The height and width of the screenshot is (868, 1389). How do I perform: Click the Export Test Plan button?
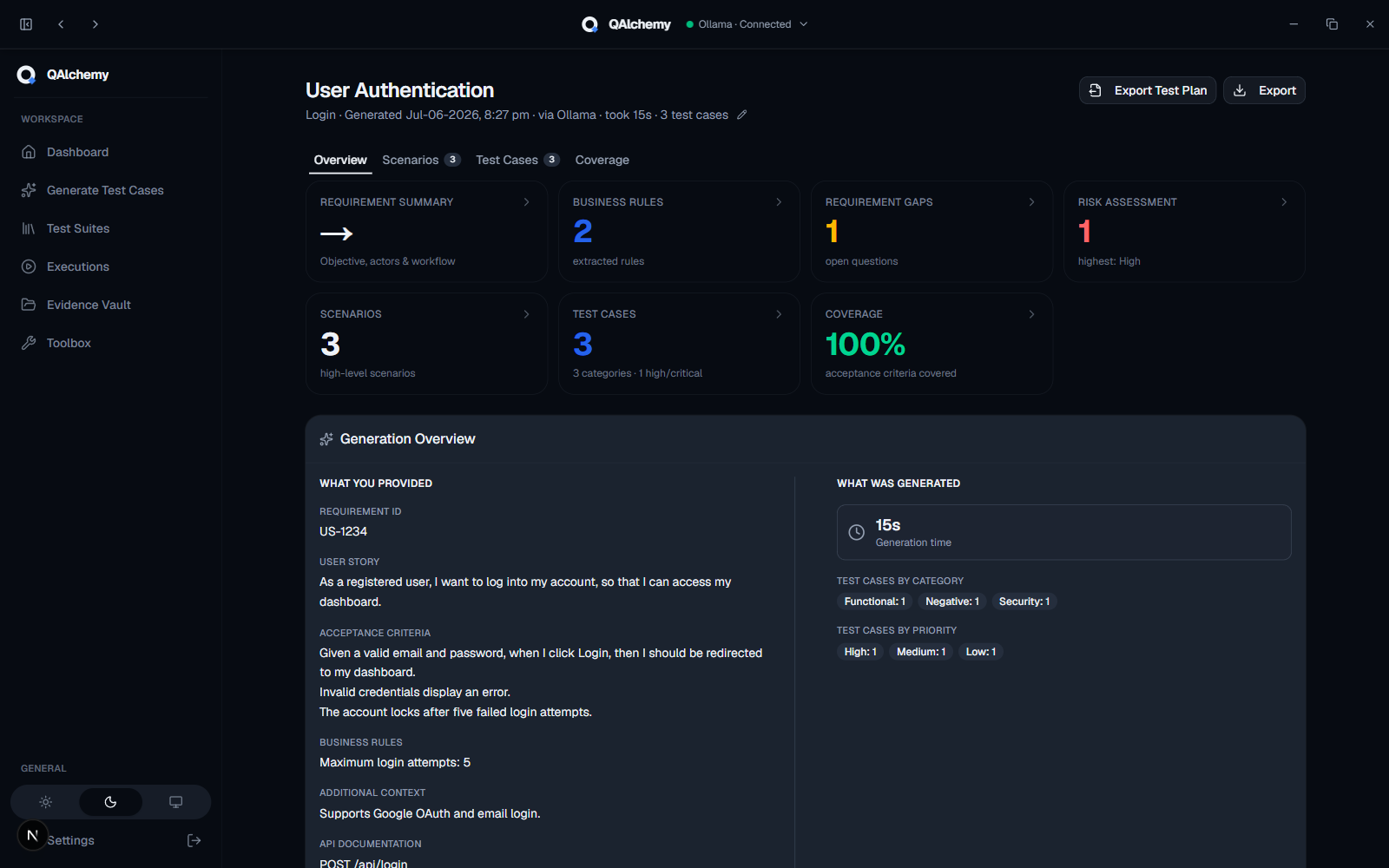point(1148,90)
